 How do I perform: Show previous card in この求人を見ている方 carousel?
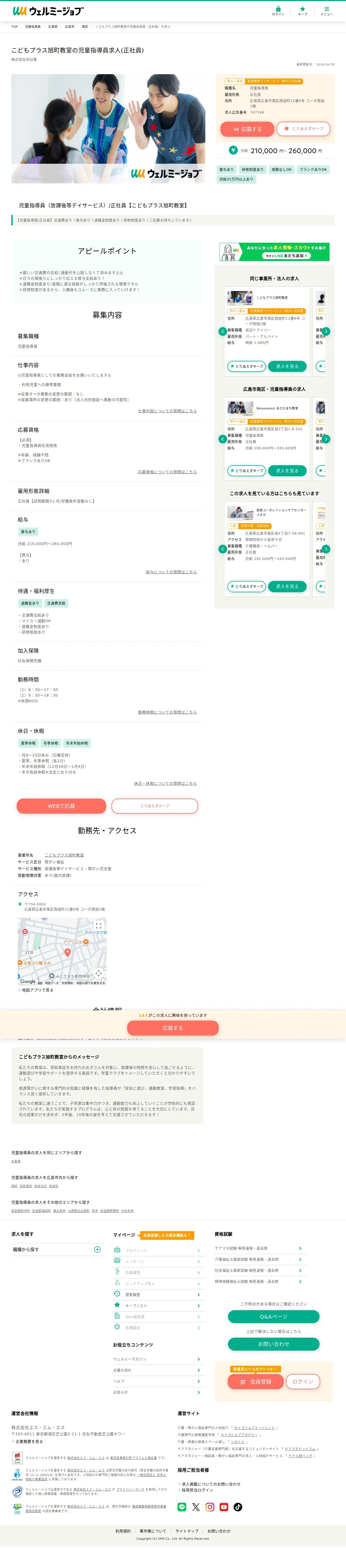tap(223, 549)
